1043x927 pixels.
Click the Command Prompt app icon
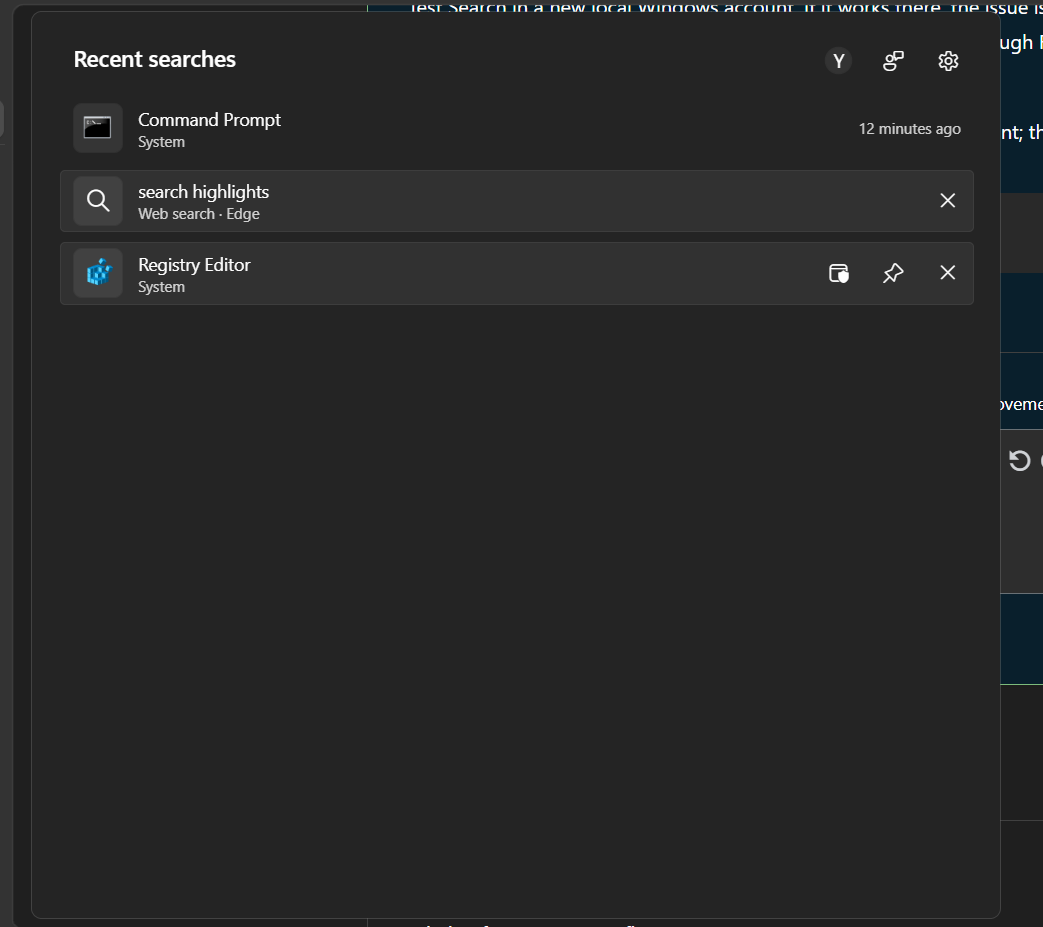[98, 128]
